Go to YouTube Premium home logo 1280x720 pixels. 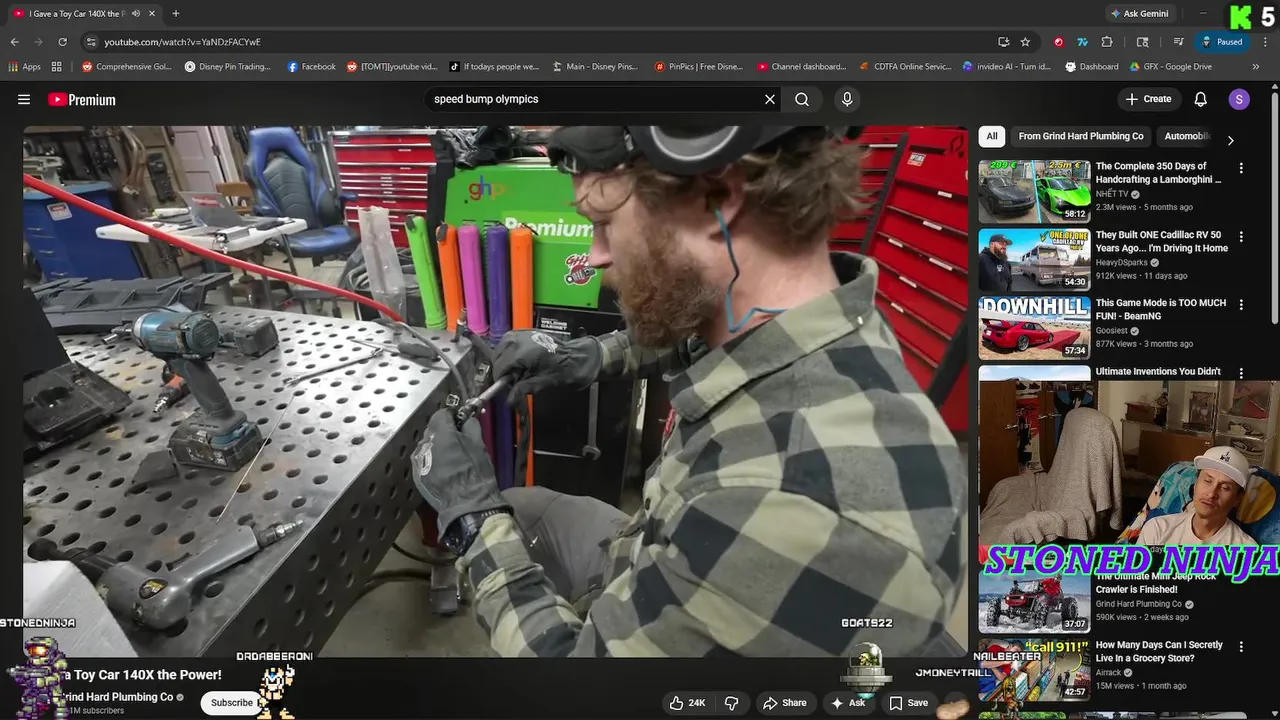[82, 99]
